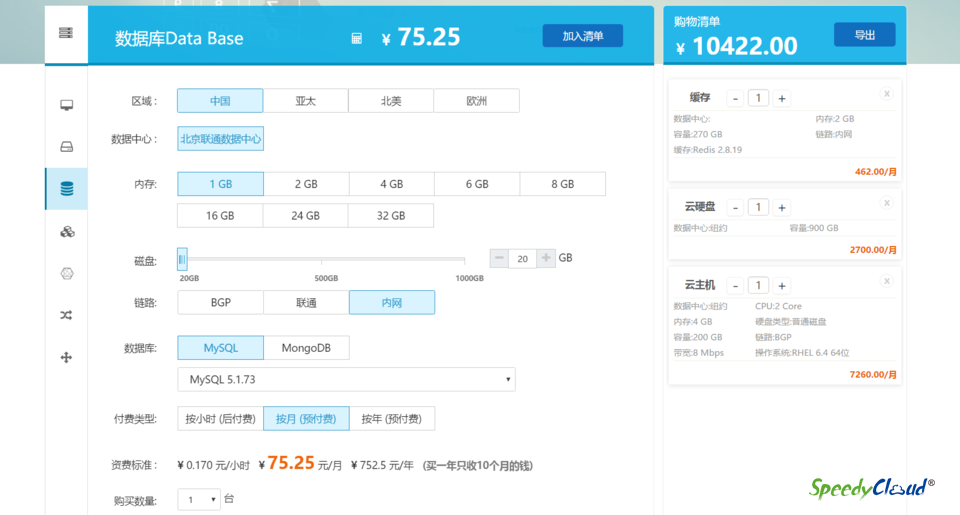Click slider track near 500GB mark
This screenshot has height=515, width=960.
[322, 259]
